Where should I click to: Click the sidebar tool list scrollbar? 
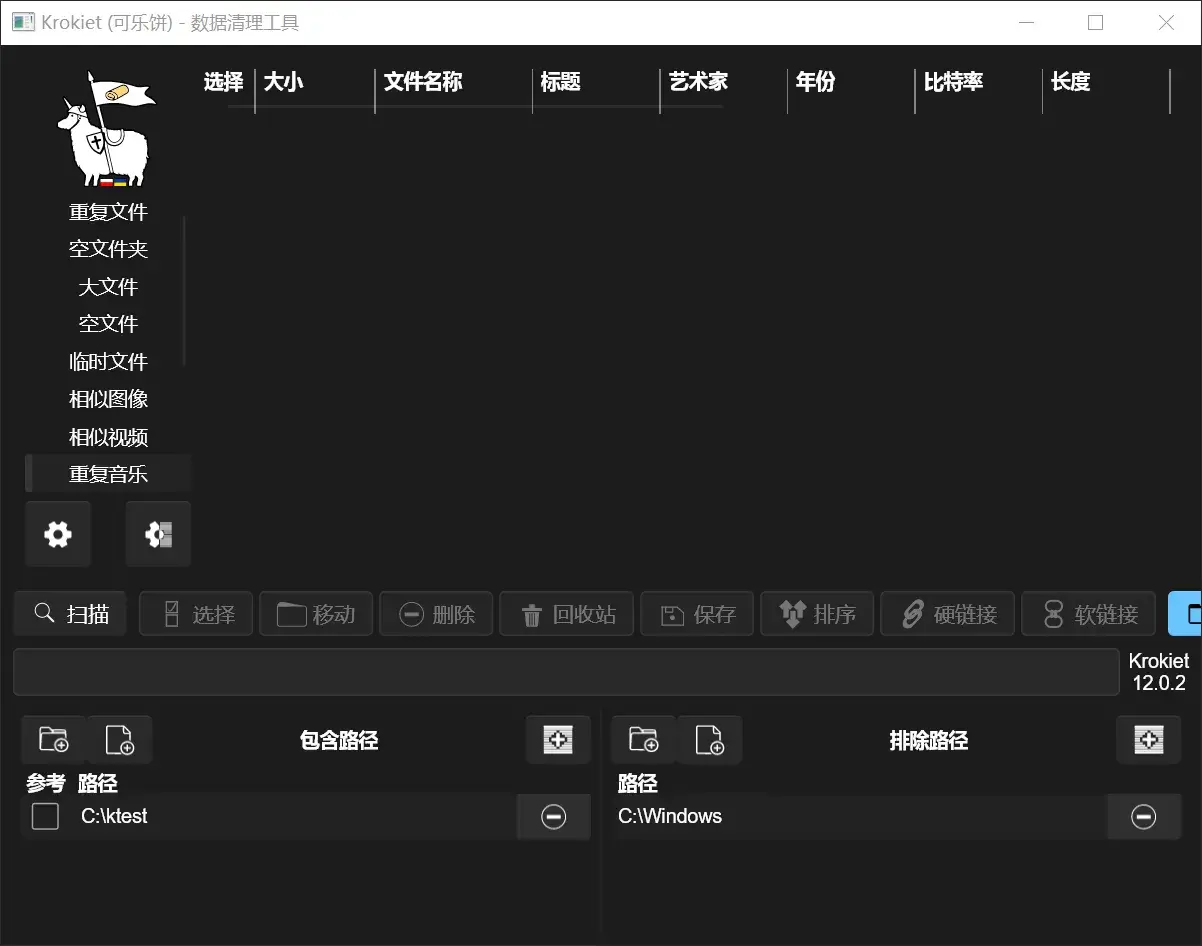(x=184, y=292)
